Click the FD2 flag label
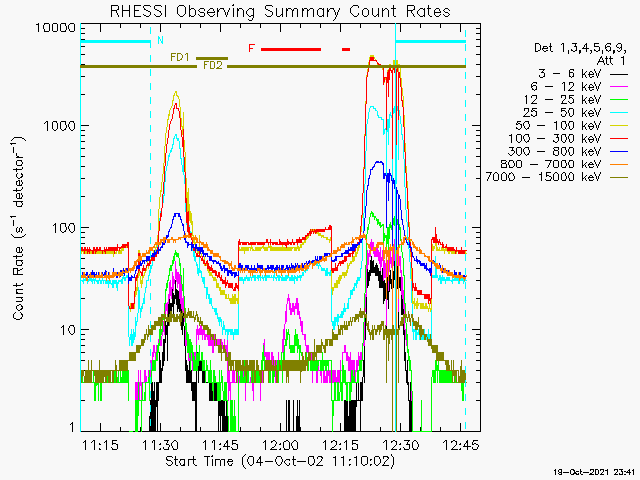Image resolution: width=640 pixels, height=480 pixels. coord(213,66)
